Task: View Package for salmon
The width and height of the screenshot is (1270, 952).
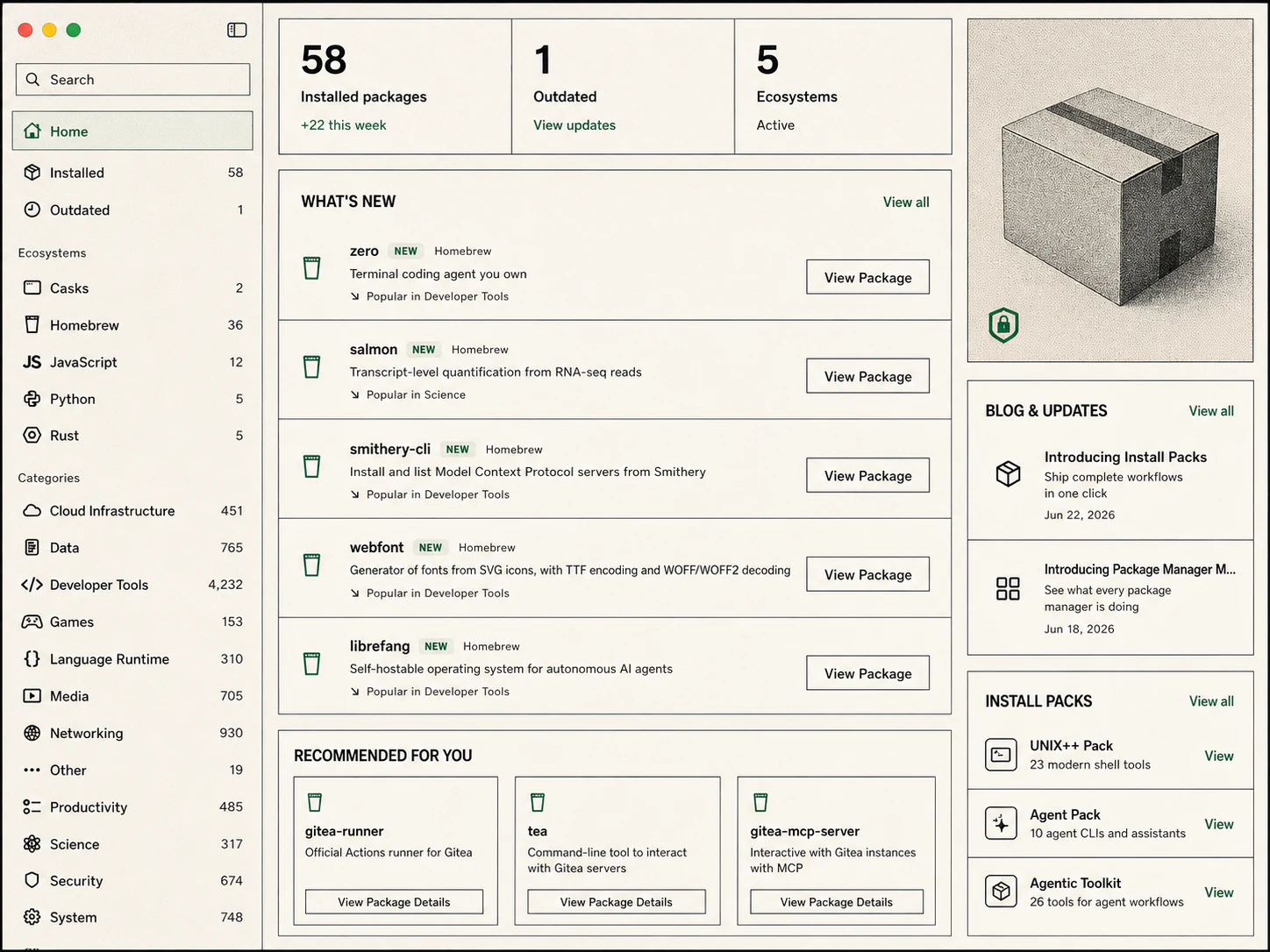Action: [867, 376]
